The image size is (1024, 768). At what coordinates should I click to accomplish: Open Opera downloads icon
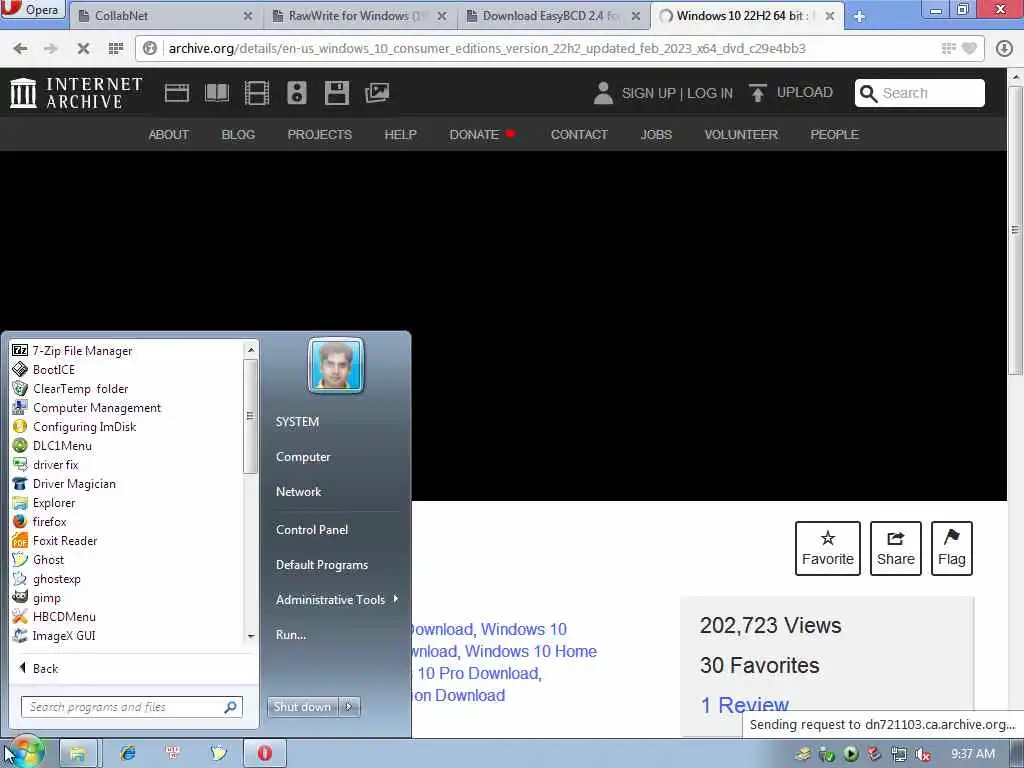click(1004, 48)
